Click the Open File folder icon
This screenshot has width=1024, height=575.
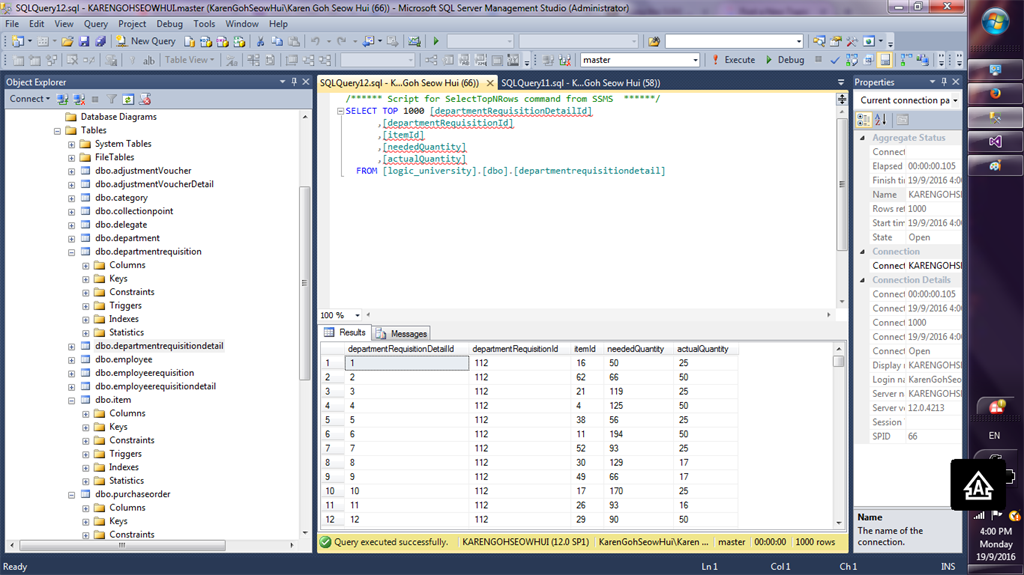tap(68, 41)
